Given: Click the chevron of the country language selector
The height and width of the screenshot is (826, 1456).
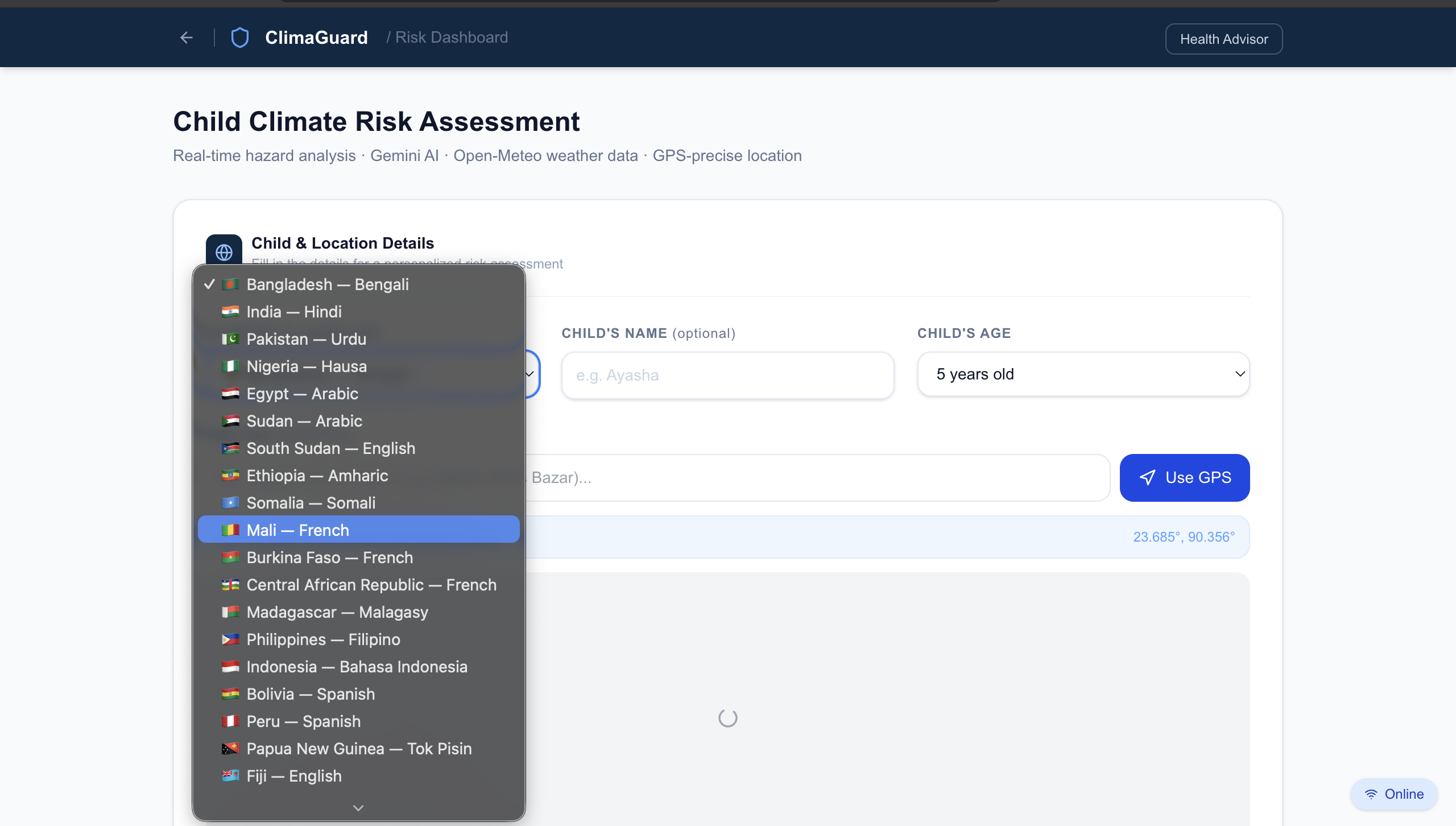Looking at the screenshot, I should coord(530,374).
